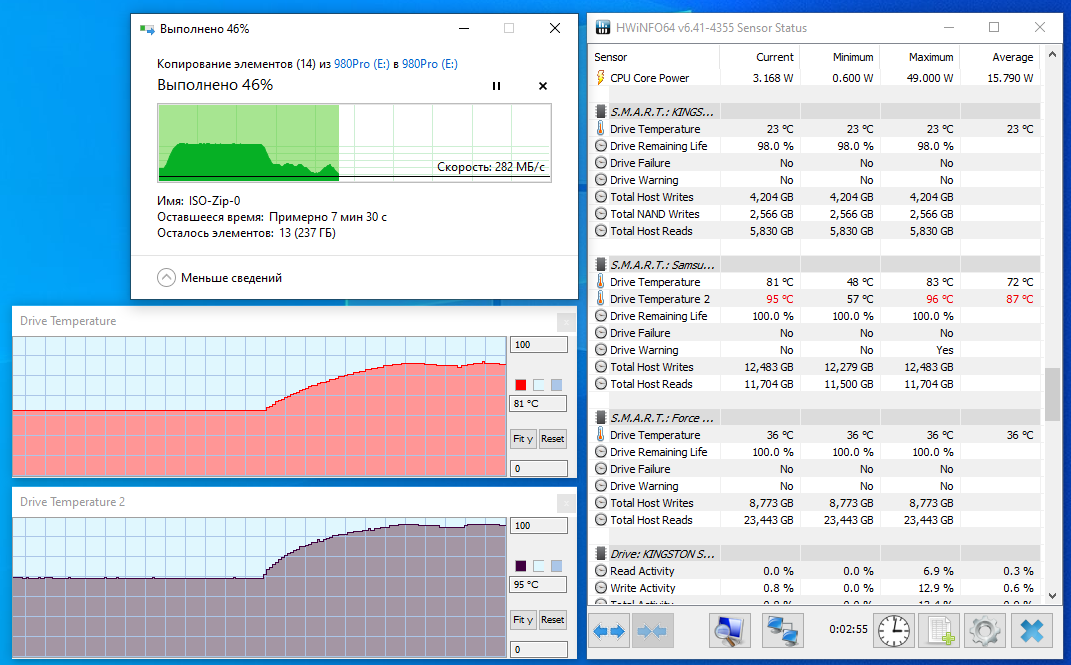
Task: Click the Sensor column header
Action: click(x=654, y=57)
